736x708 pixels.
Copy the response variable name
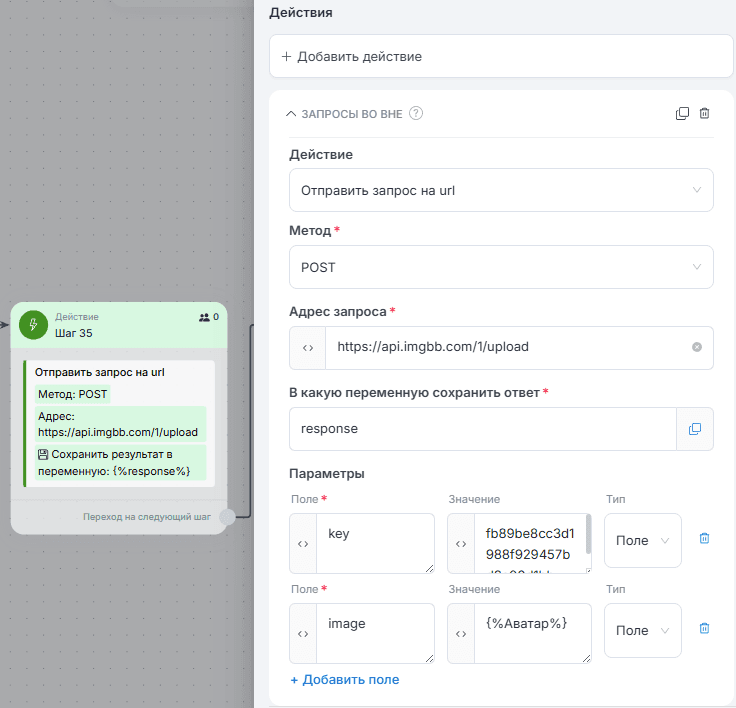(695, 429)
